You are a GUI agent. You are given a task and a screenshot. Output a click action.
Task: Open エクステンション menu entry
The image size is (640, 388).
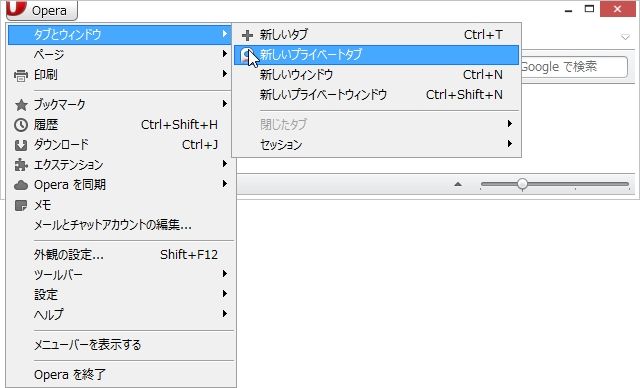[x=120, y=164]
